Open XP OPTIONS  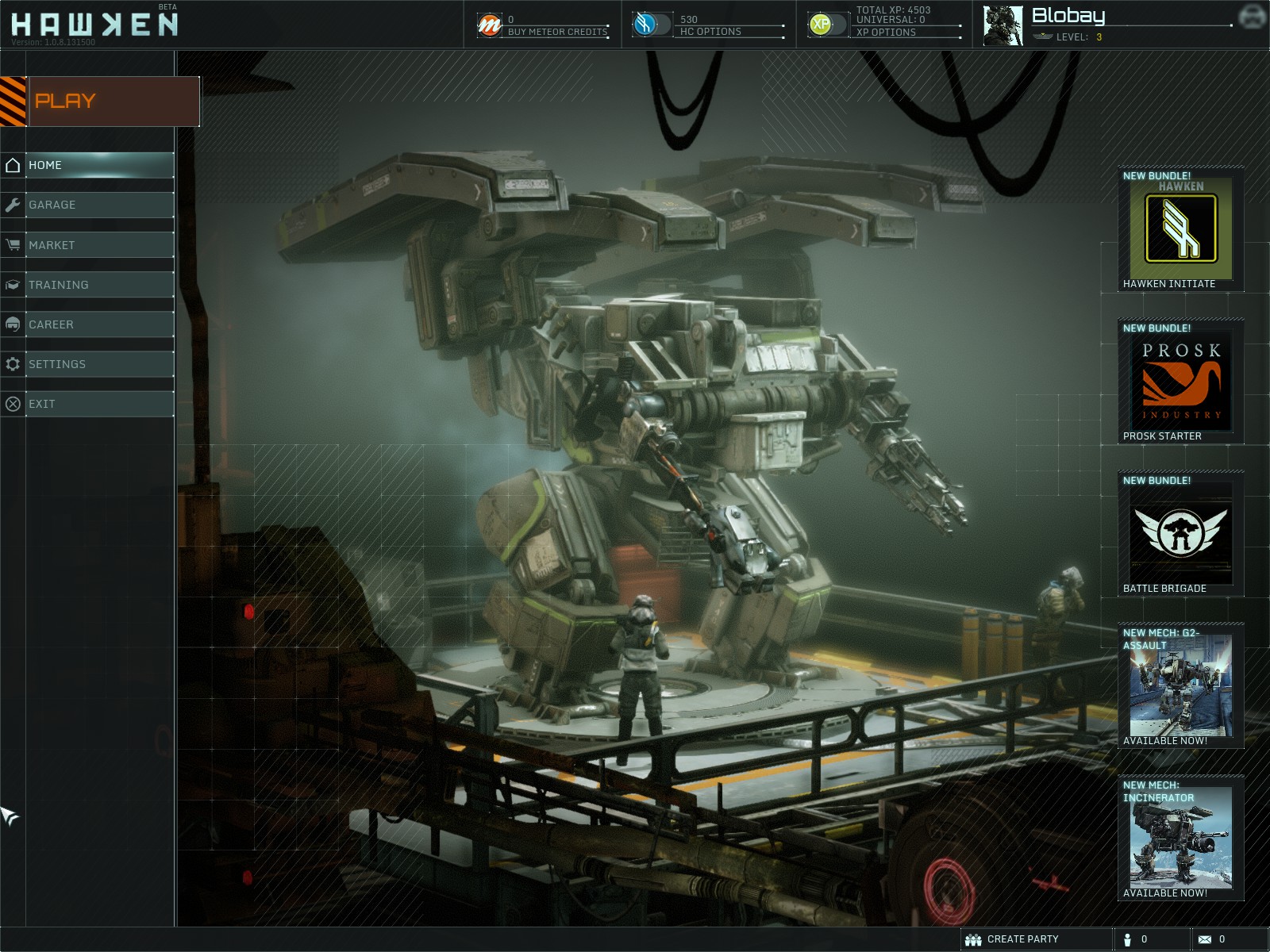point(886,33)
